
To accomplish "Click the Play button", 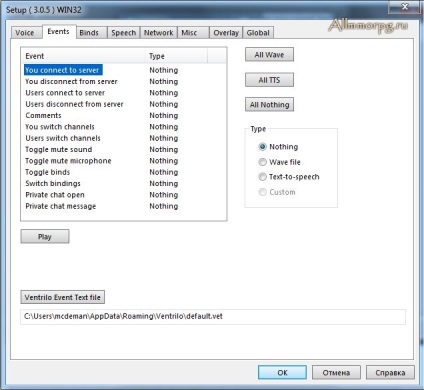I will [x=45, y=237].
